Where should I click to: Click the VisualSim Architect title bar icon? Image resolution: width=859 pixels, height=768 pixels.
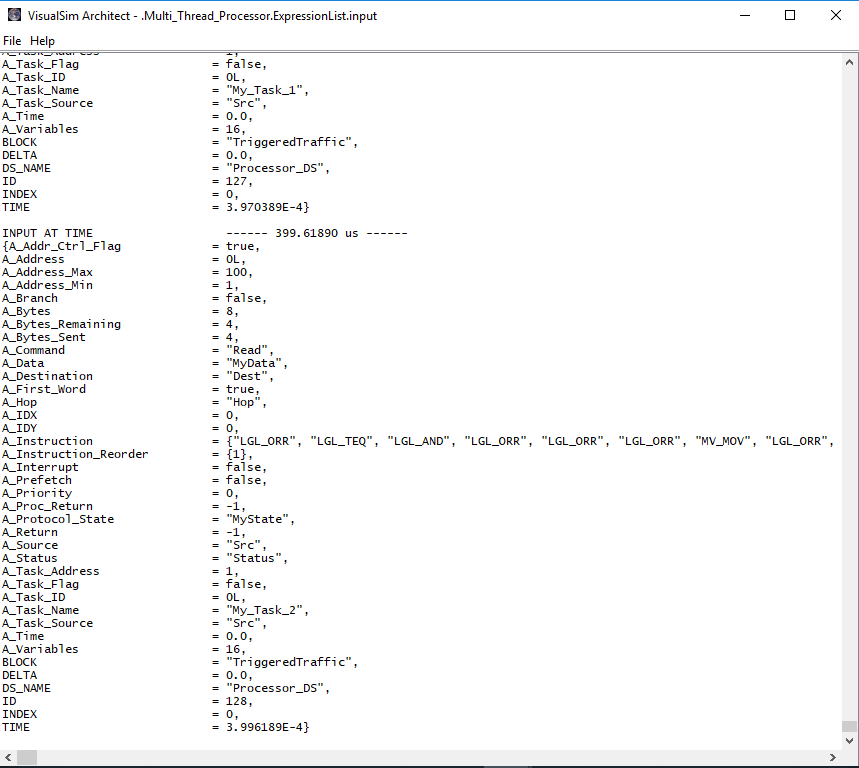click(14, 15)
